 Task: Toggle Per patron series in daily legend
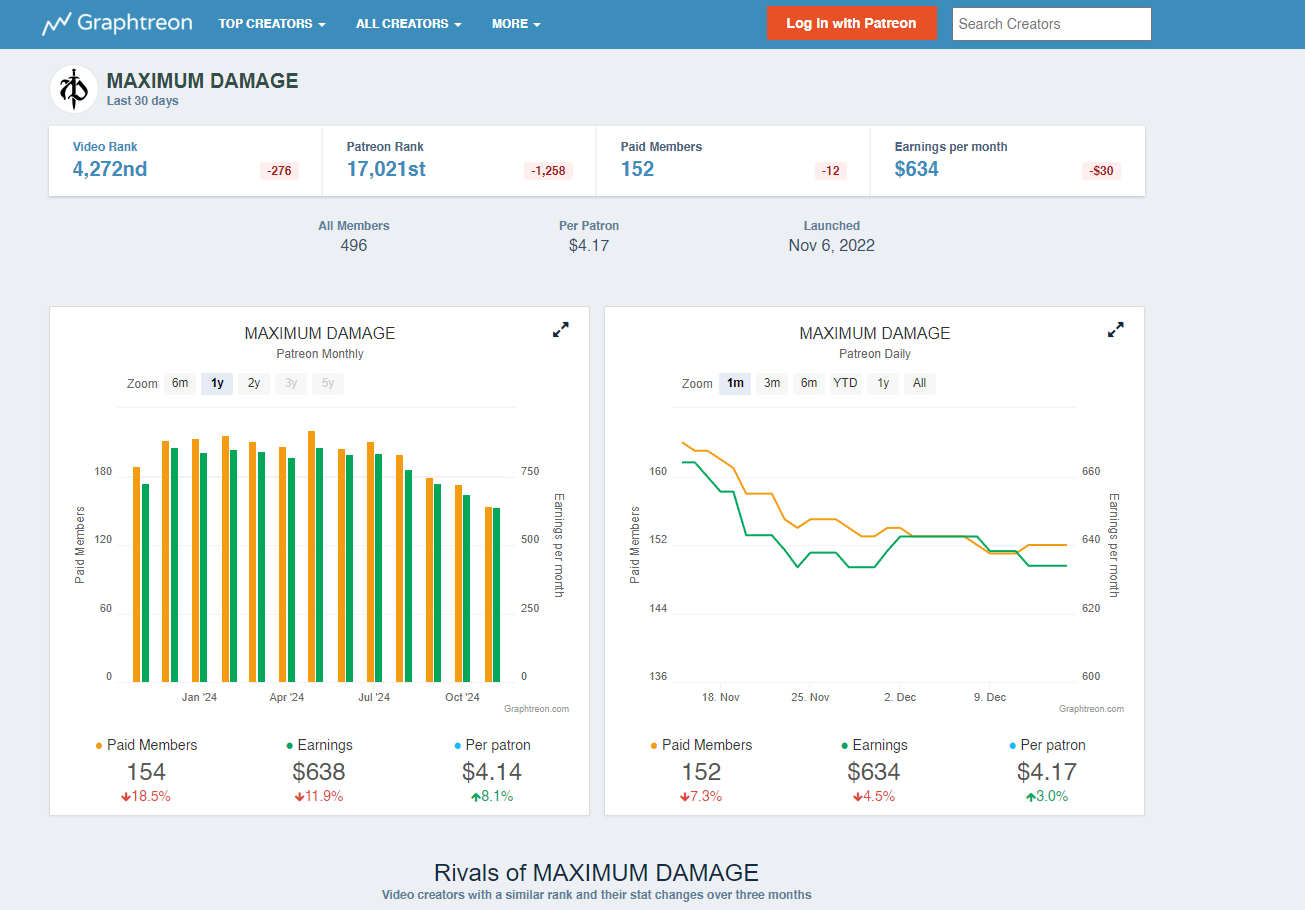pyautogui.click(x=1047, y=745)
